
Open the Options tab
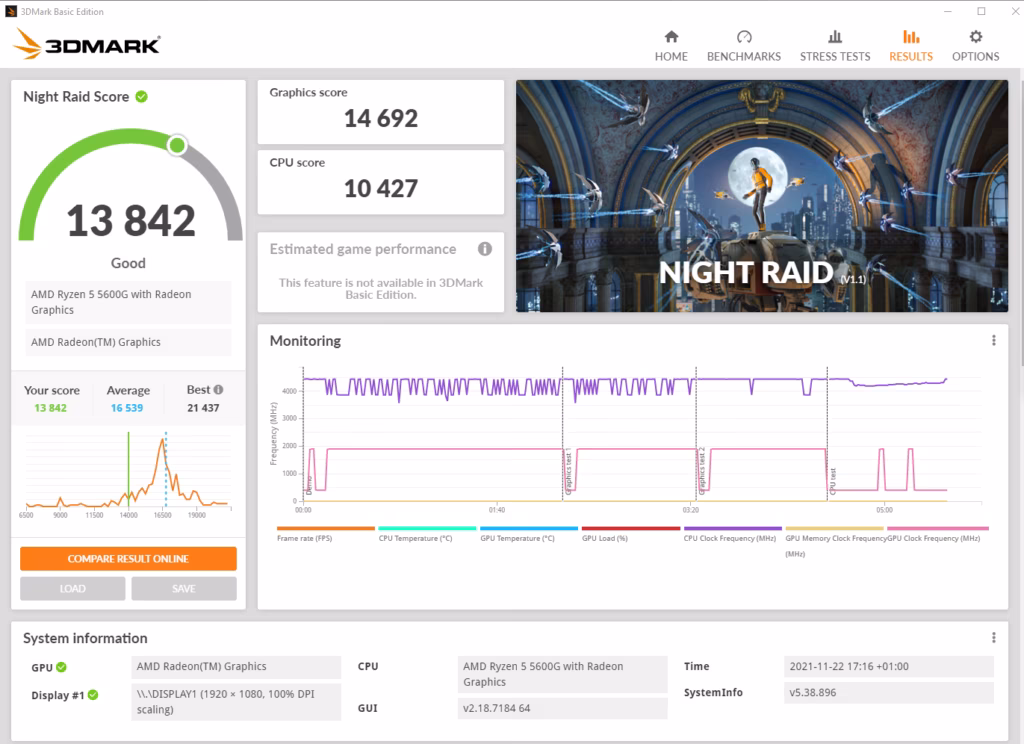[975, 46]
